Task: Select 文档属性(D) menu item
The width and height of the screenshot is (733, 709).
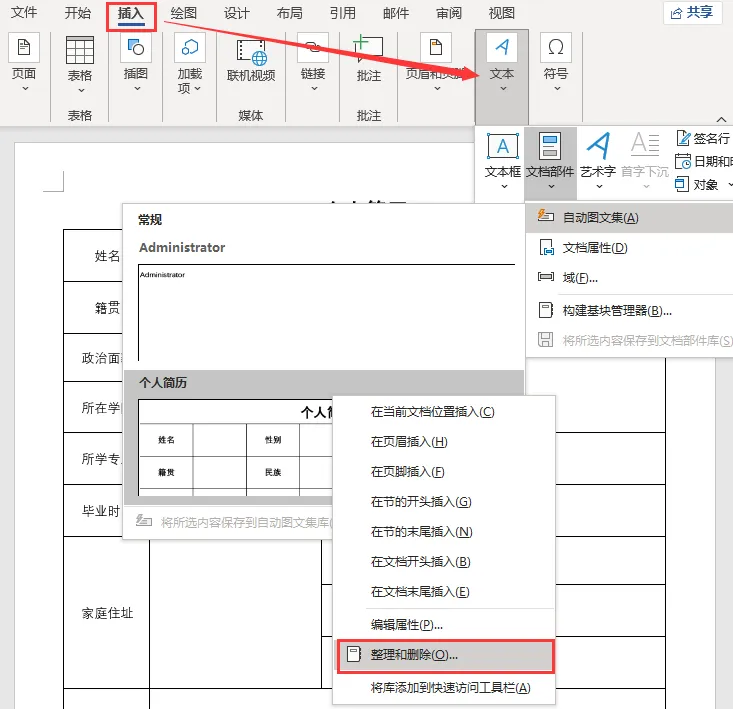Action: (629, 248)
